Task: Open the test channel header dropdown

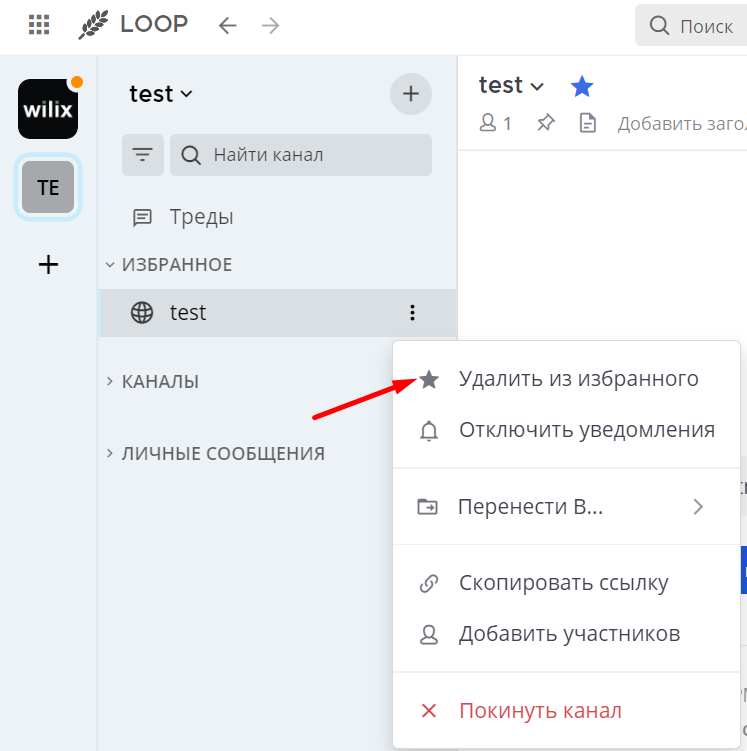Action: click(x=511, y=86)
